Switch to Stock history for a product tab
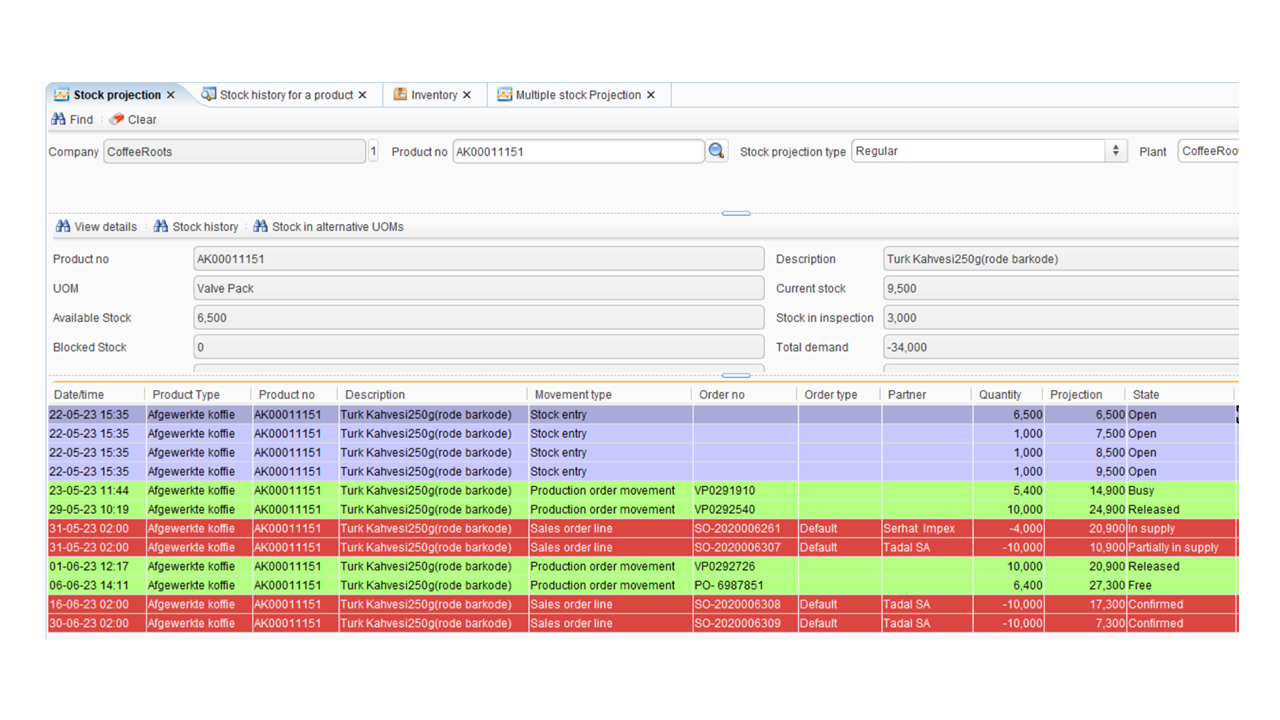 [x=285, y=95]
